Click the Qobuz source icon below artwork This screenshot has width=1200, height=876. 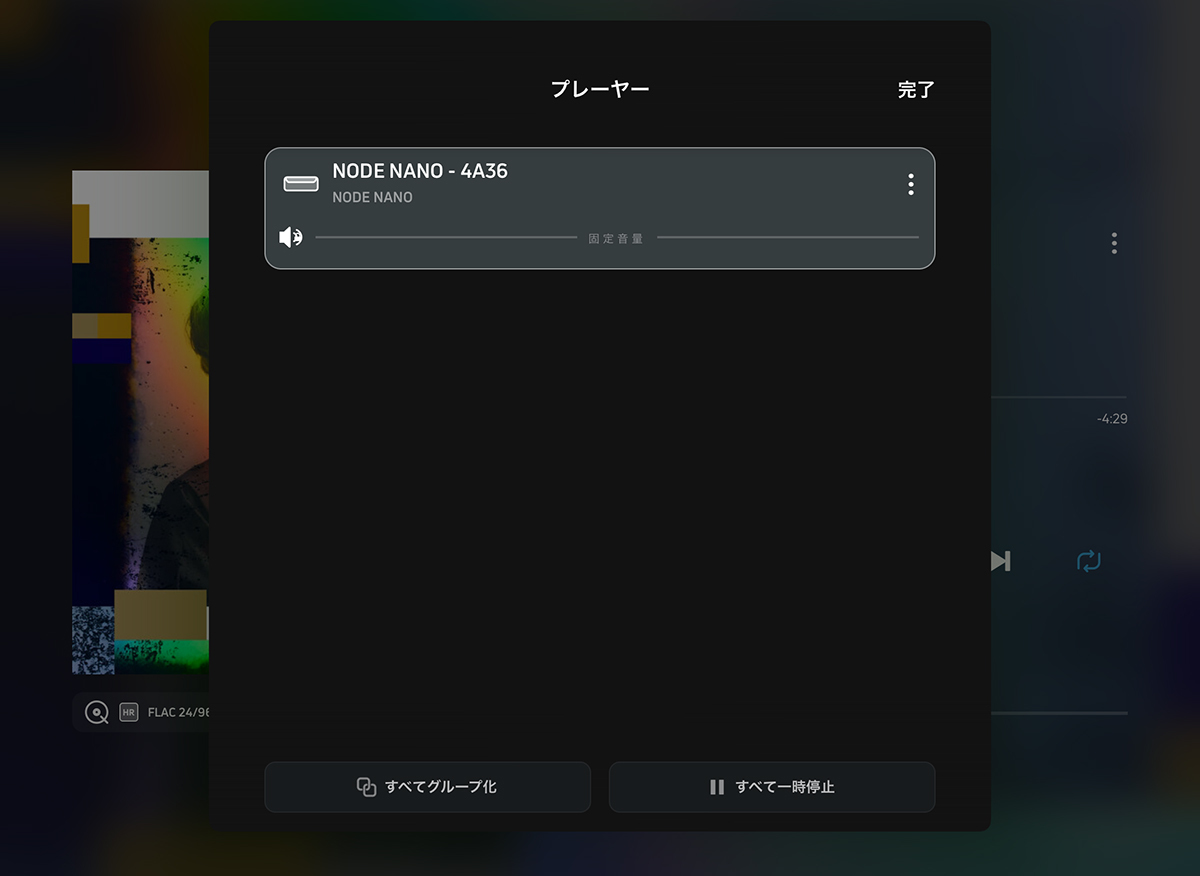tap(97, 713)
